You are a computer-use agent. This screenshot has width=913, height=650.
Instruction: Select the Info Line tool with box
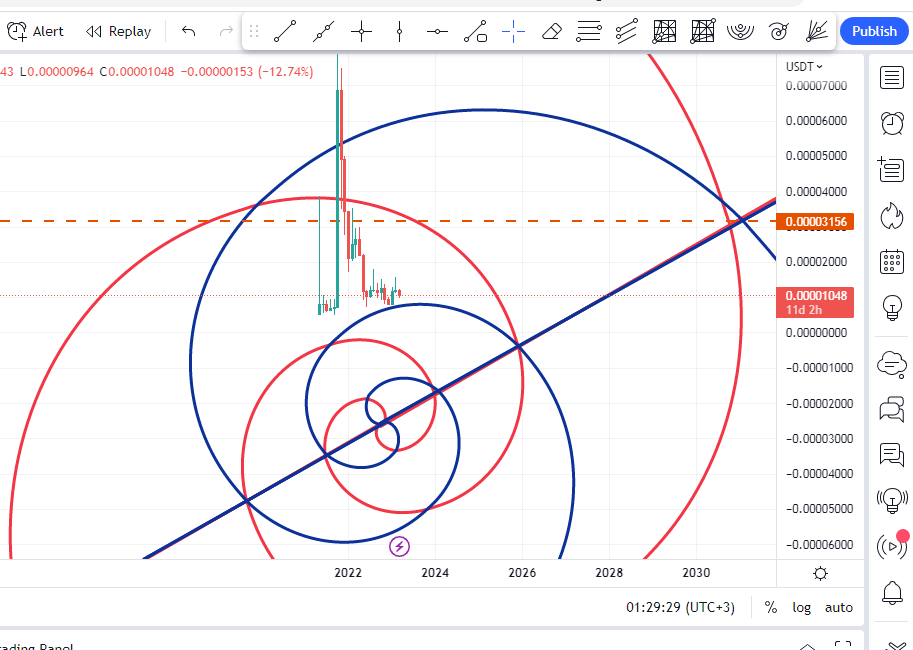coord(475,31)
